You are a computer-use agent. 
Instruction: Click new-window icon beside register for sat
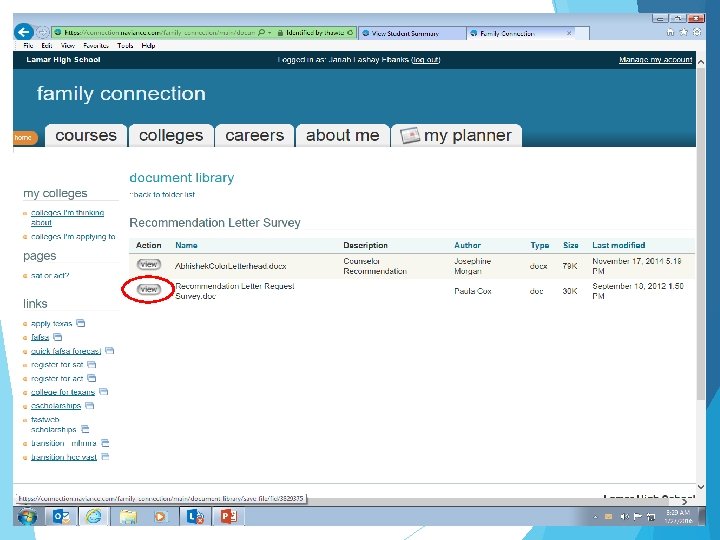coord(92,365)
